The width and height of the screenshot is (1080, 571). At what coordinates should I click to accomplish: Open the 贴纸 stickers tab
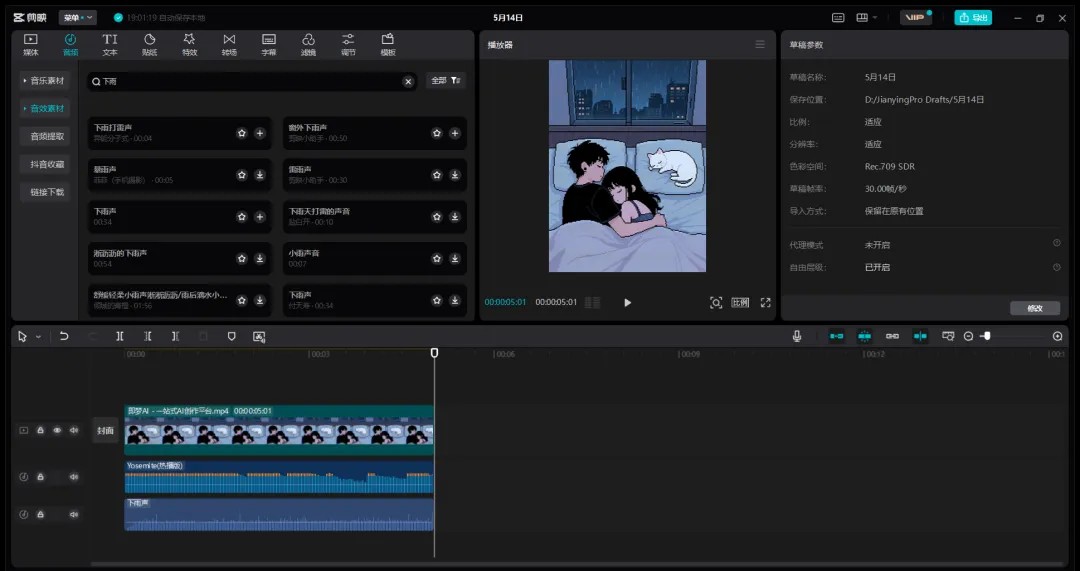point(149,45)
